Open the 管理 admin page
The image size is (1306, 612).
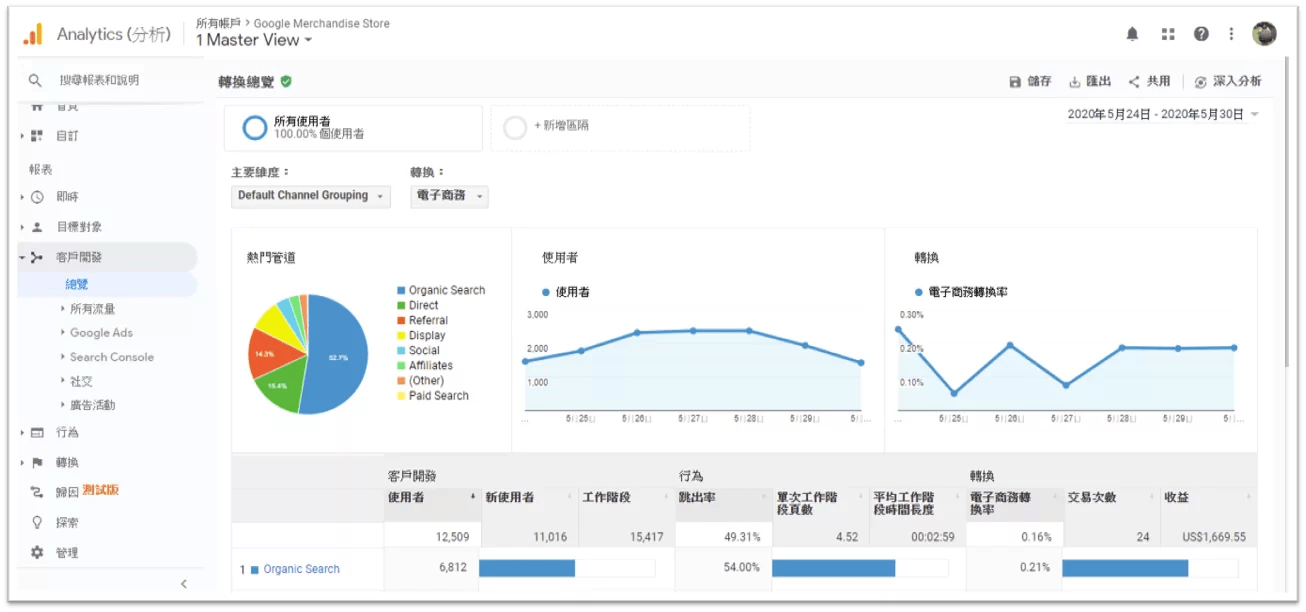click(67, 552)
